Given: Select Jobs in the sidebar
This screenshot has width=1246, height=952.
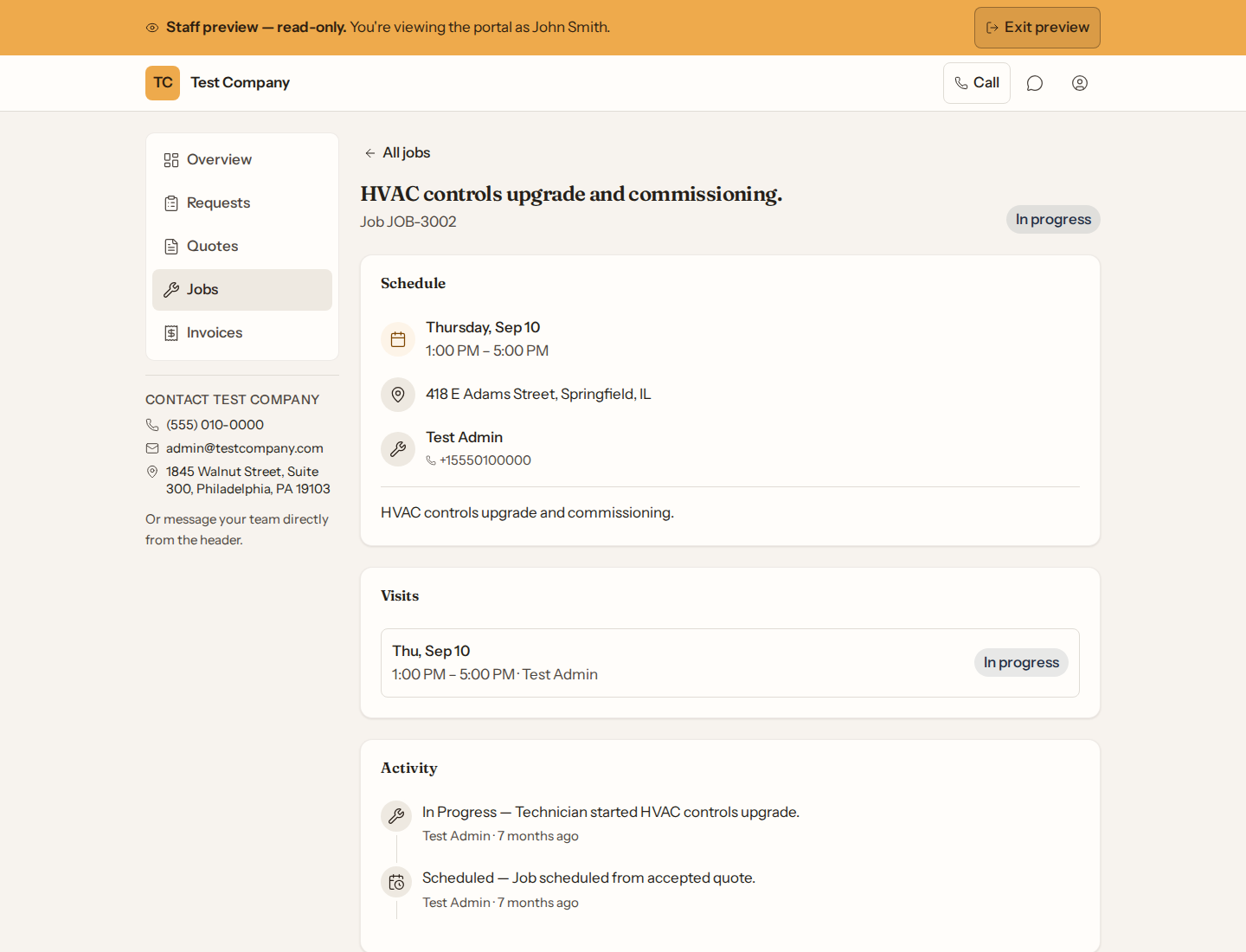Looking at the screenshot, I should pyautogui.click(x=242, y=290).
